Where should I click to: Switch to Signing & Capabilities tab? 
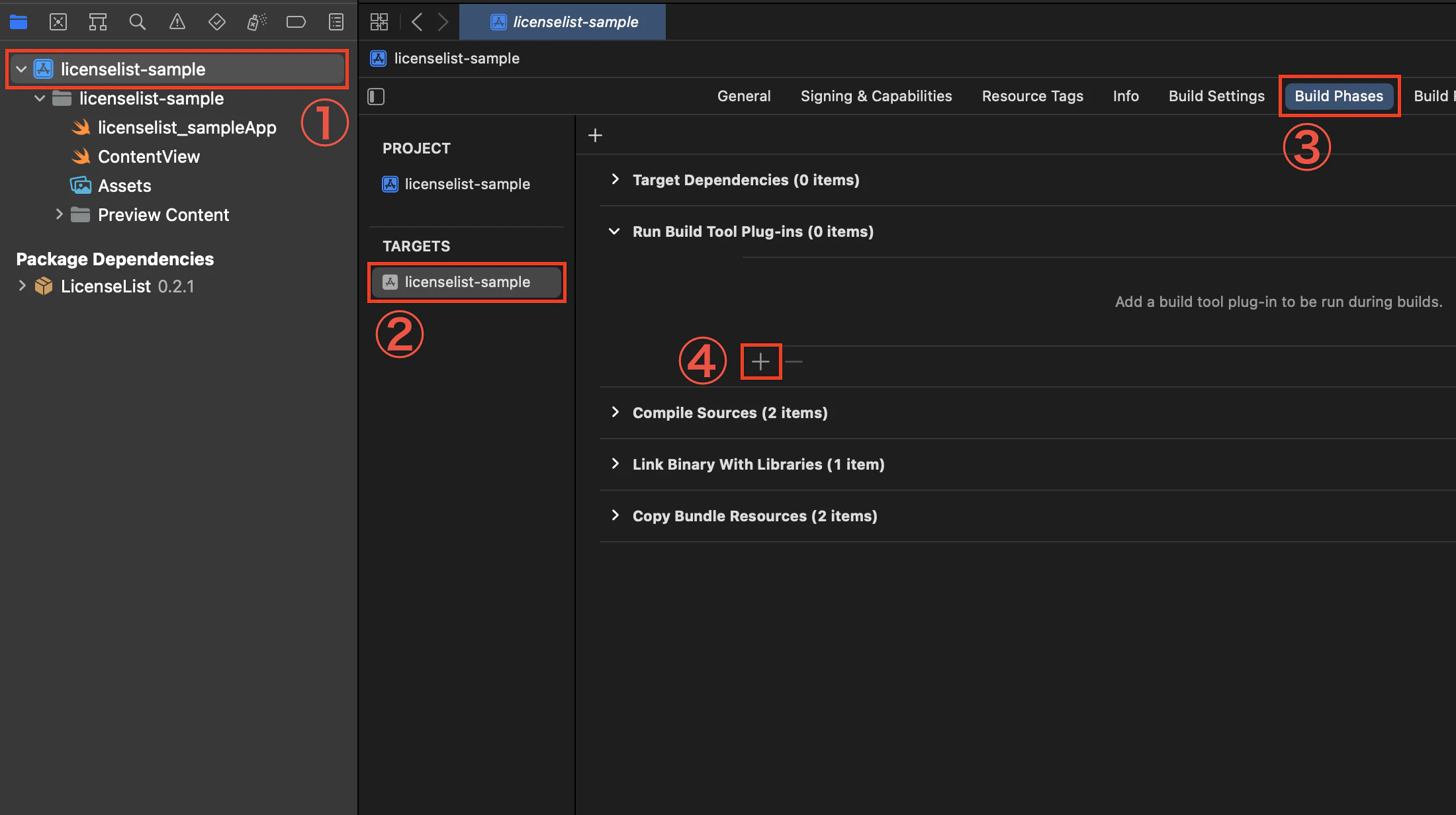[876, 96]
